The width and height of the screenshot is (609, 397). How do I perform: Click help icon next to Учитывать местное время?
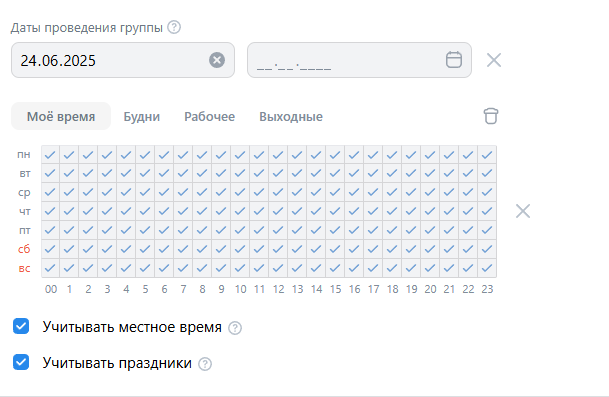coord(235,328)
